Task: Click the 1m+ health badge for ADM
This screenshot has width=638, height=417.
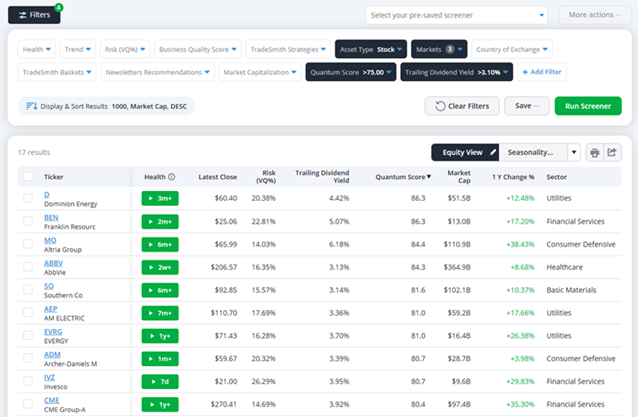Action: click(x=160, y=359)
